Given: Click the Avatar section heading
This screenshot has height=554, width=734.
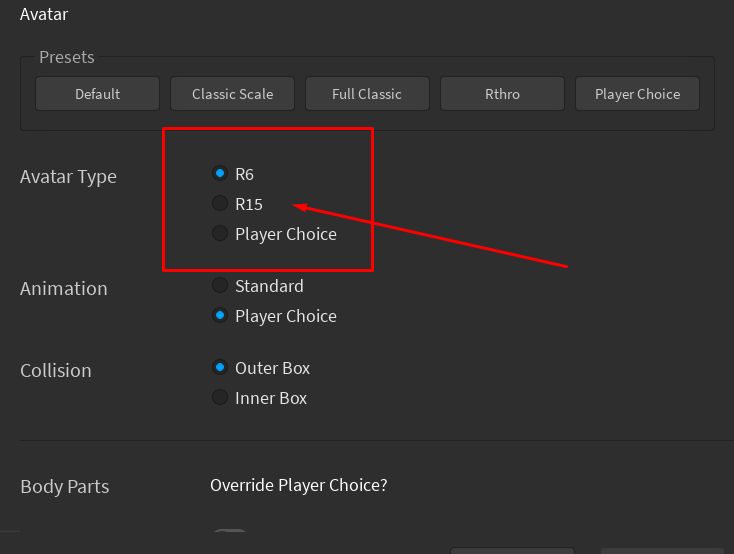Looking at the screenshot, I should tap(44, 14).
